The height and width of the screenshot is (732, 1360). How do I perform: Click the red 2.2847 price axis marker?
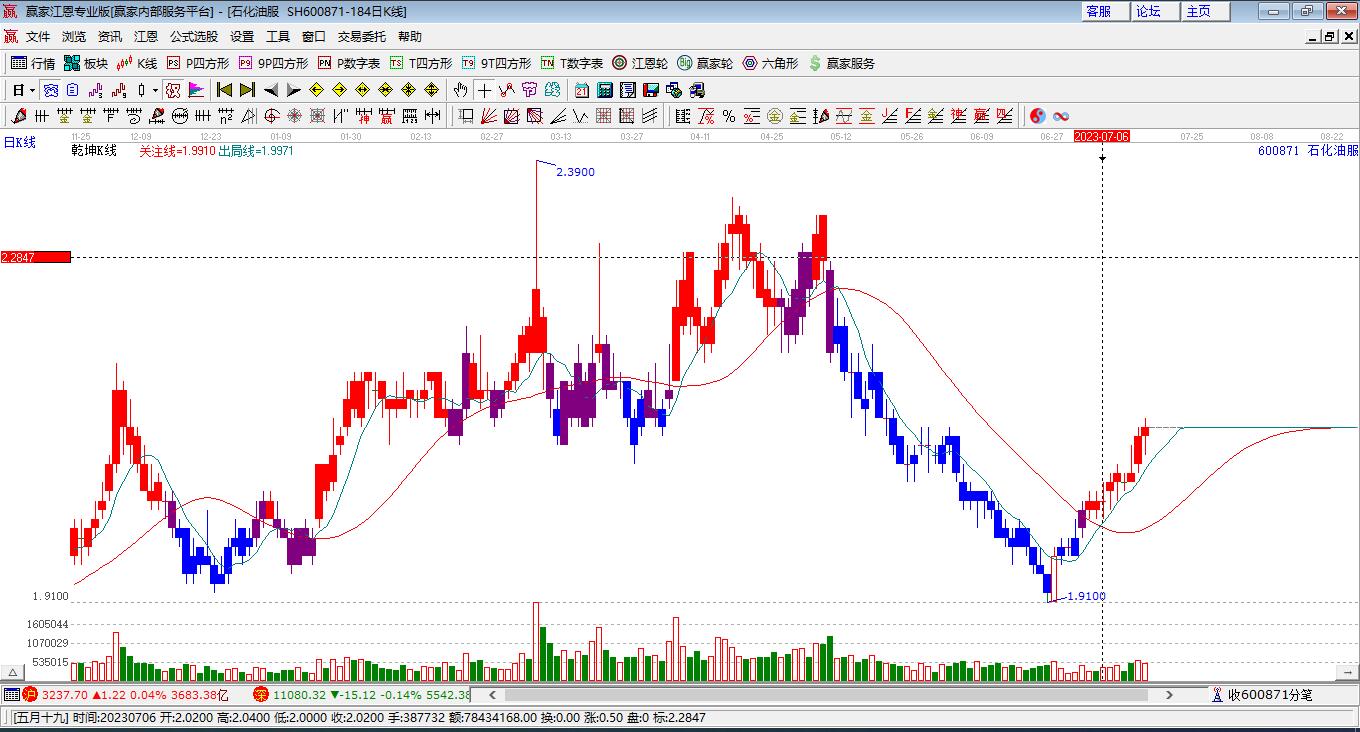(36, 257)
